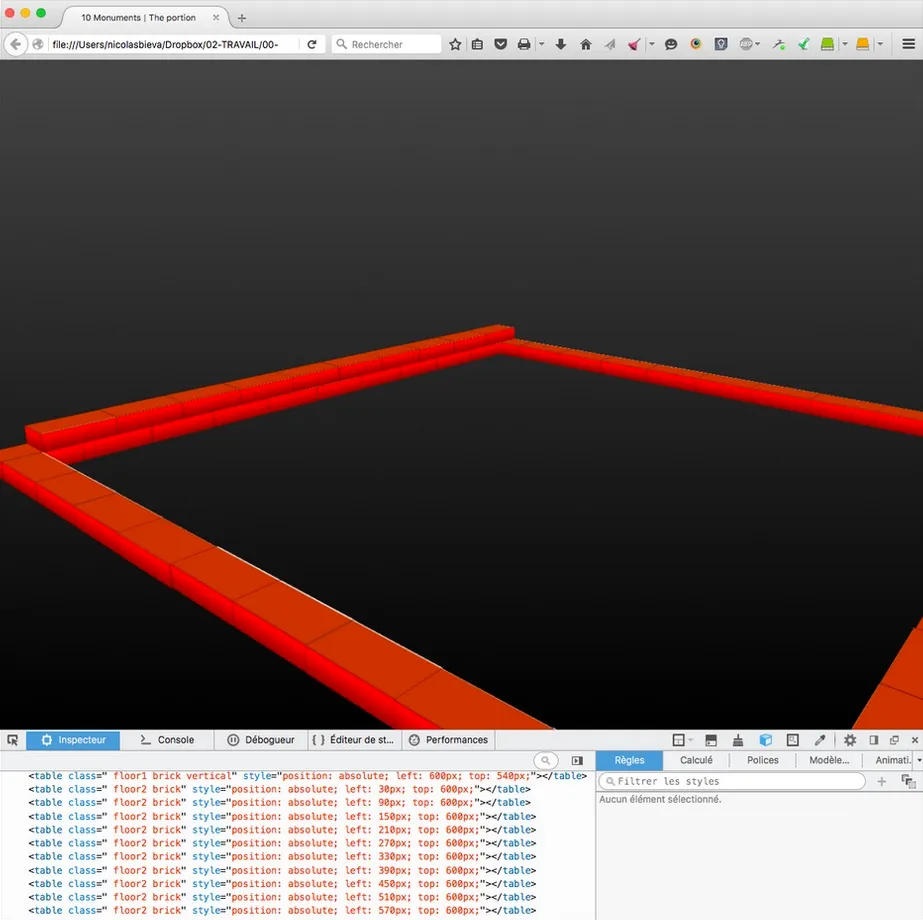The width and height of the screenshot is (923, 920).
Task: Toggle devtools side docking position
Action: pos(873,740)
